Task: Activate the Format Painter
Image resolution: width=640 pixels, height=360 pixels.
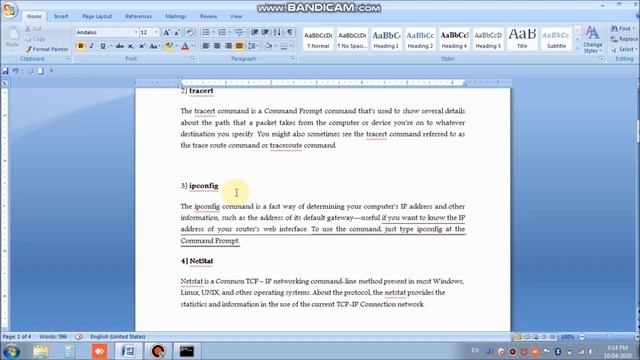Action: 47,49
